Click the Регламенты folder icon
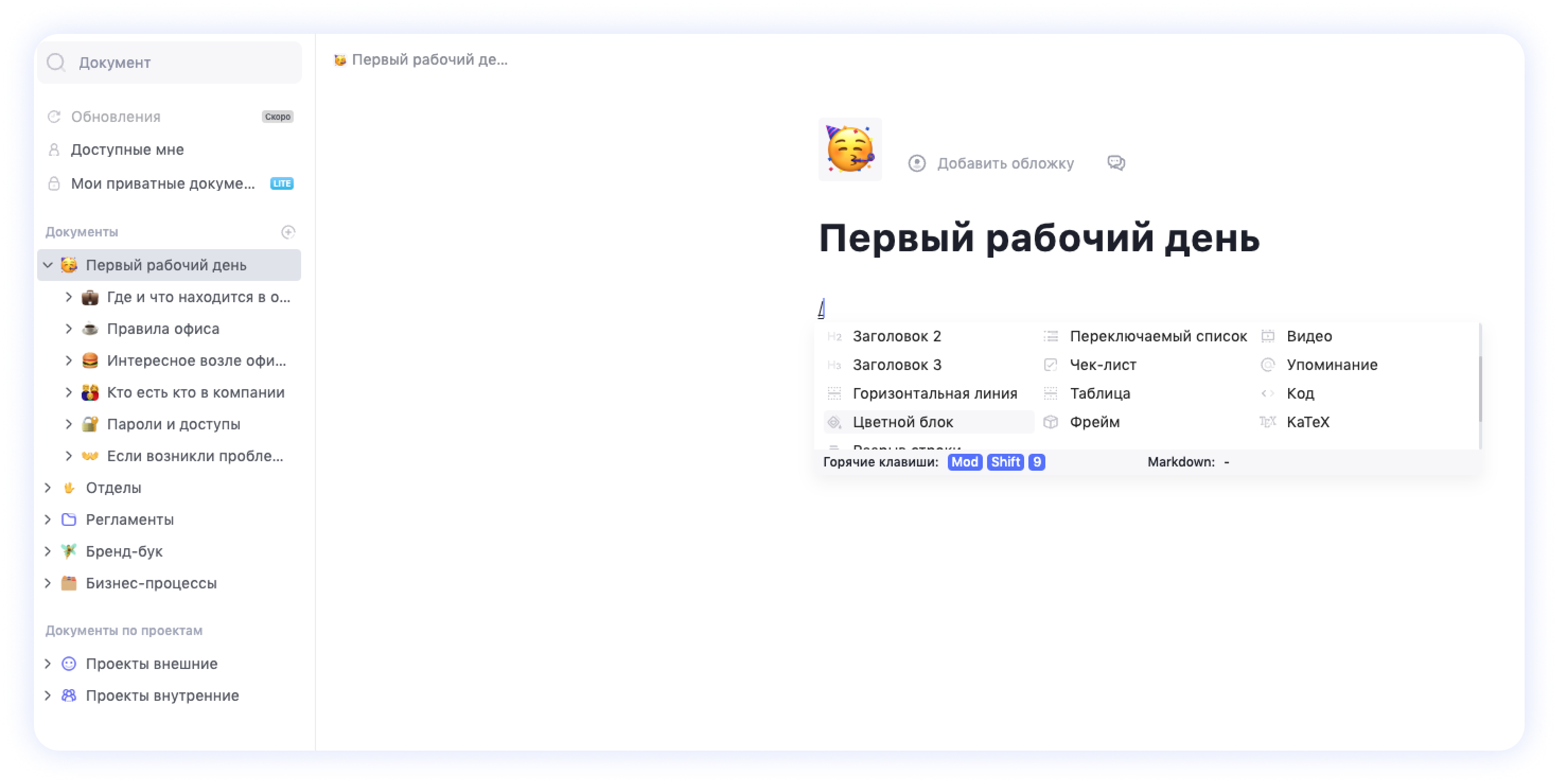 click(69, 519)
